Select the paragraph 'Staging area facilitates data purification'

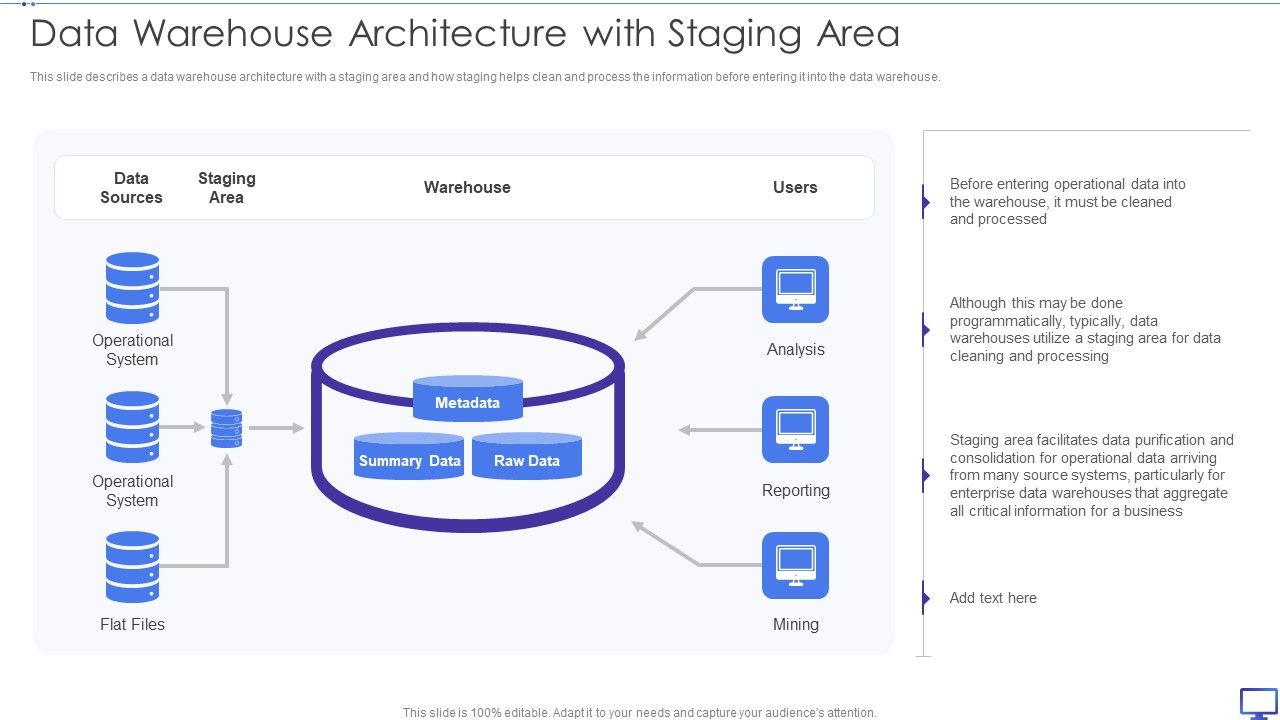coord(1092,475)
